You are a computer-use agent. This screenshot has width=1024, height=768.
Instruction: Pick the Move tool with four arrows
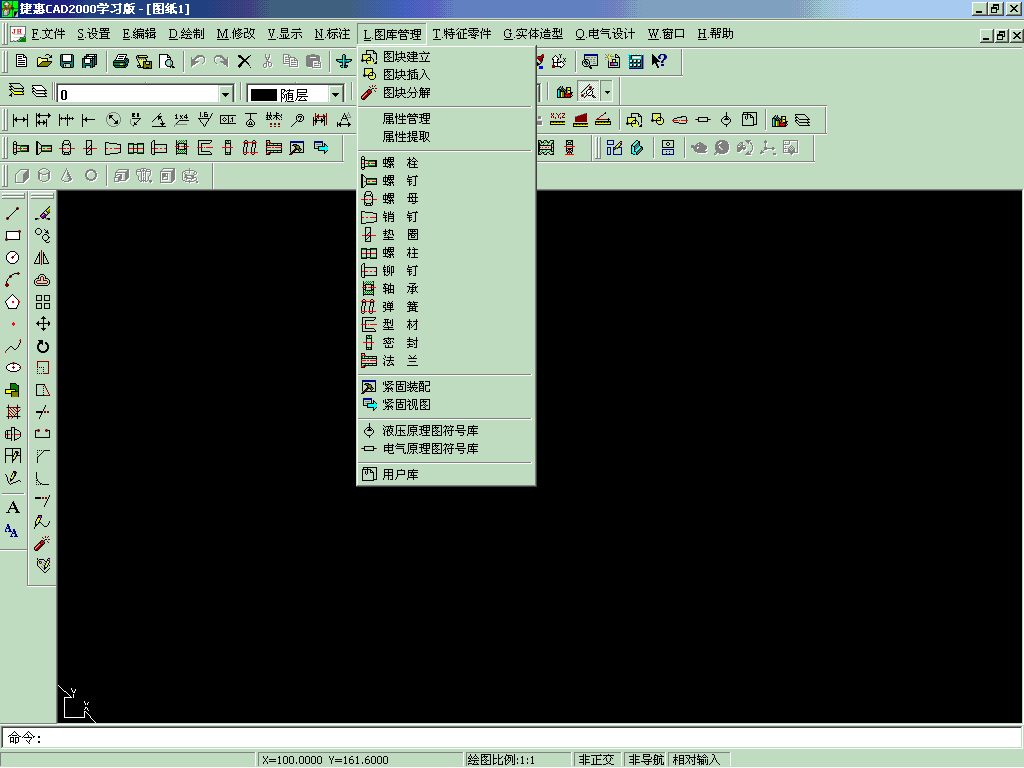[43, 324]
